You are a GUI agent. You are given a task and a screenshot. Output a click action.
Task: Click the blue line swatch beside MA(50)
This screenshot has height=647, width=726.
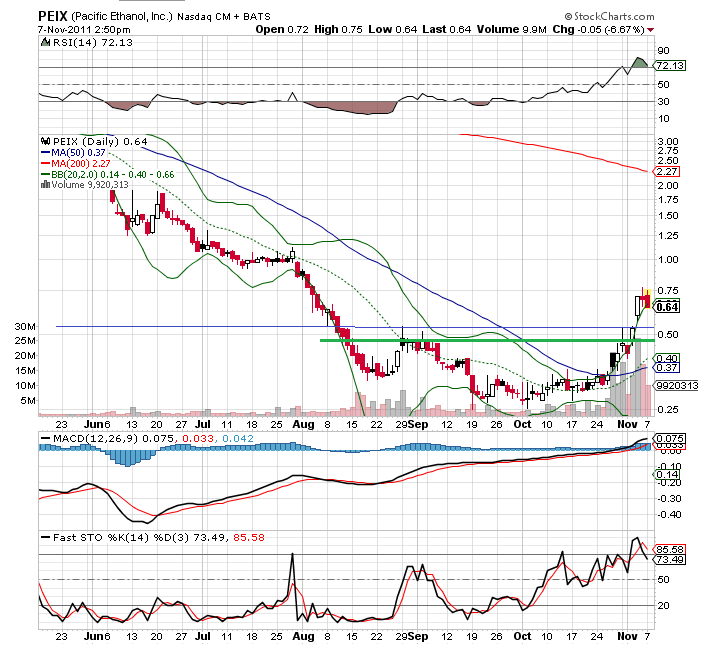point(45,152)
